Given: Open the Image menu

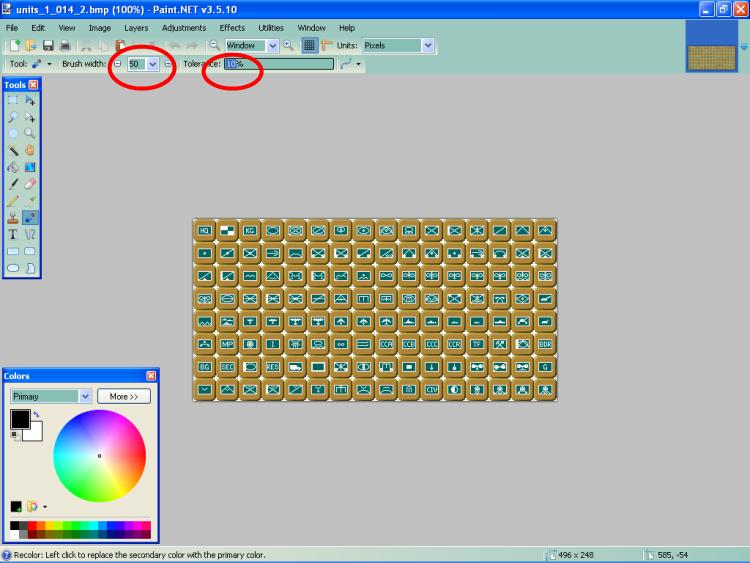Looking at the screenshot, I should click(x=99, y=28).
